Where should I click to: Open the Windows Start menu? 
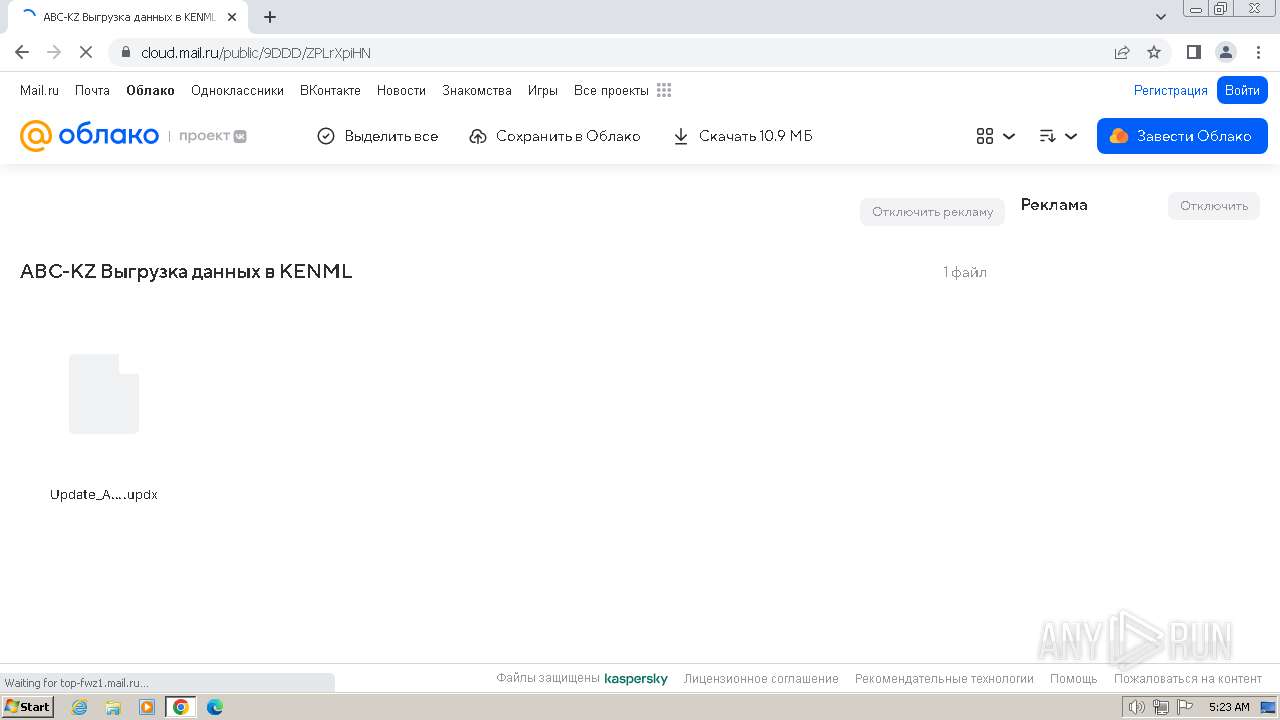(x=28, y=706)
